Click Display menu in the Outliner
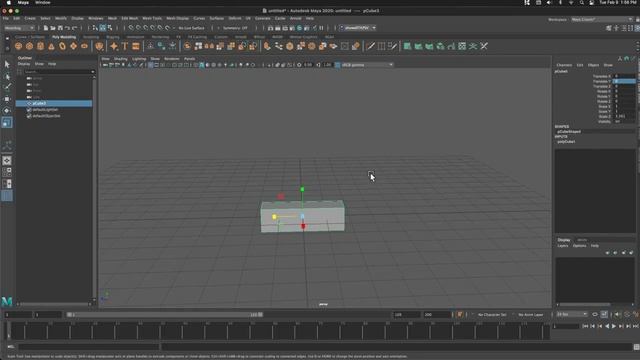Viewport: 640px width, 360px height. (24, 64)
